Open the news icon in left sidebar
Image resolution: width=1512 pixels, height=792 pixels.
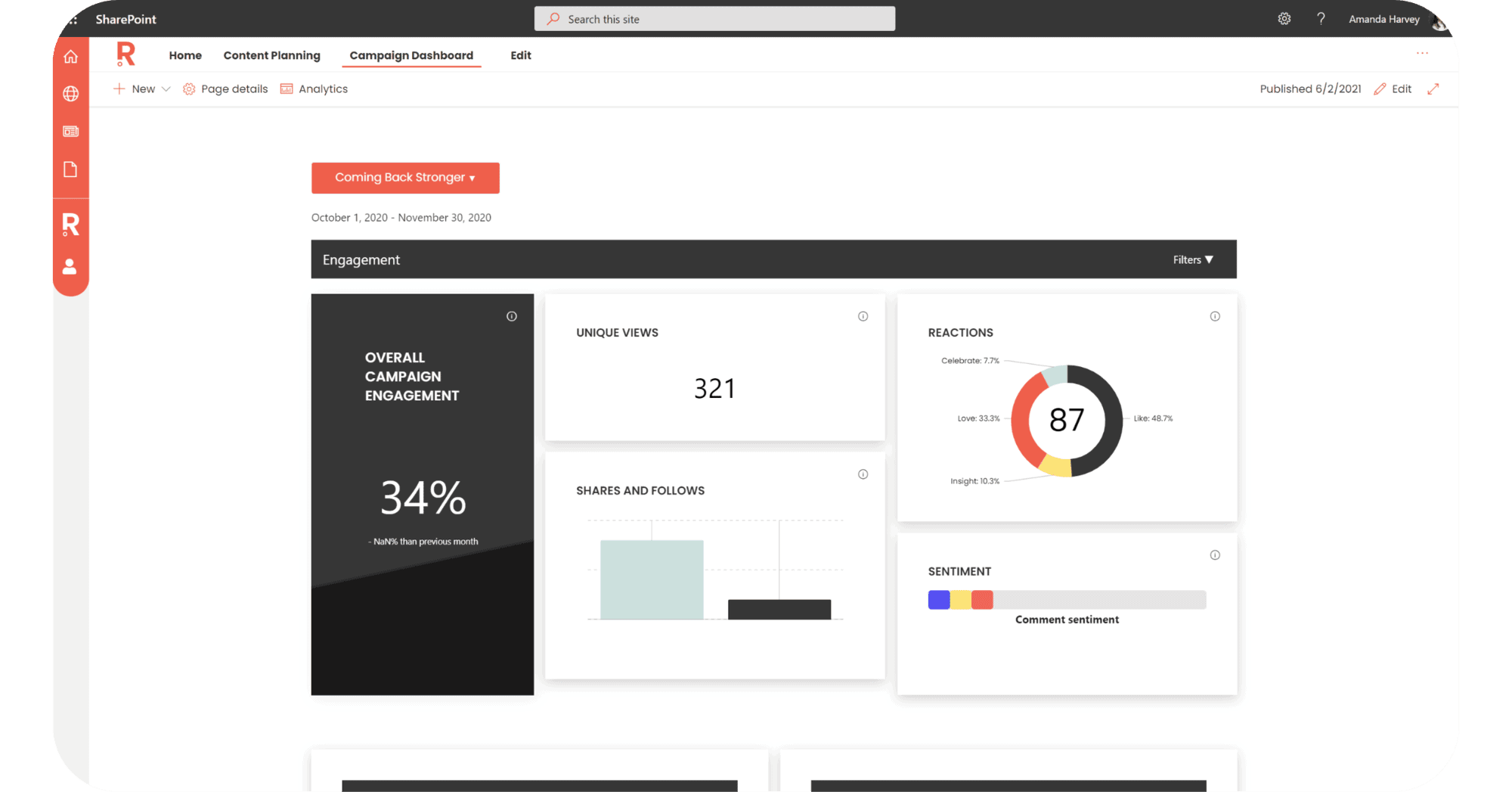[70, 132]
